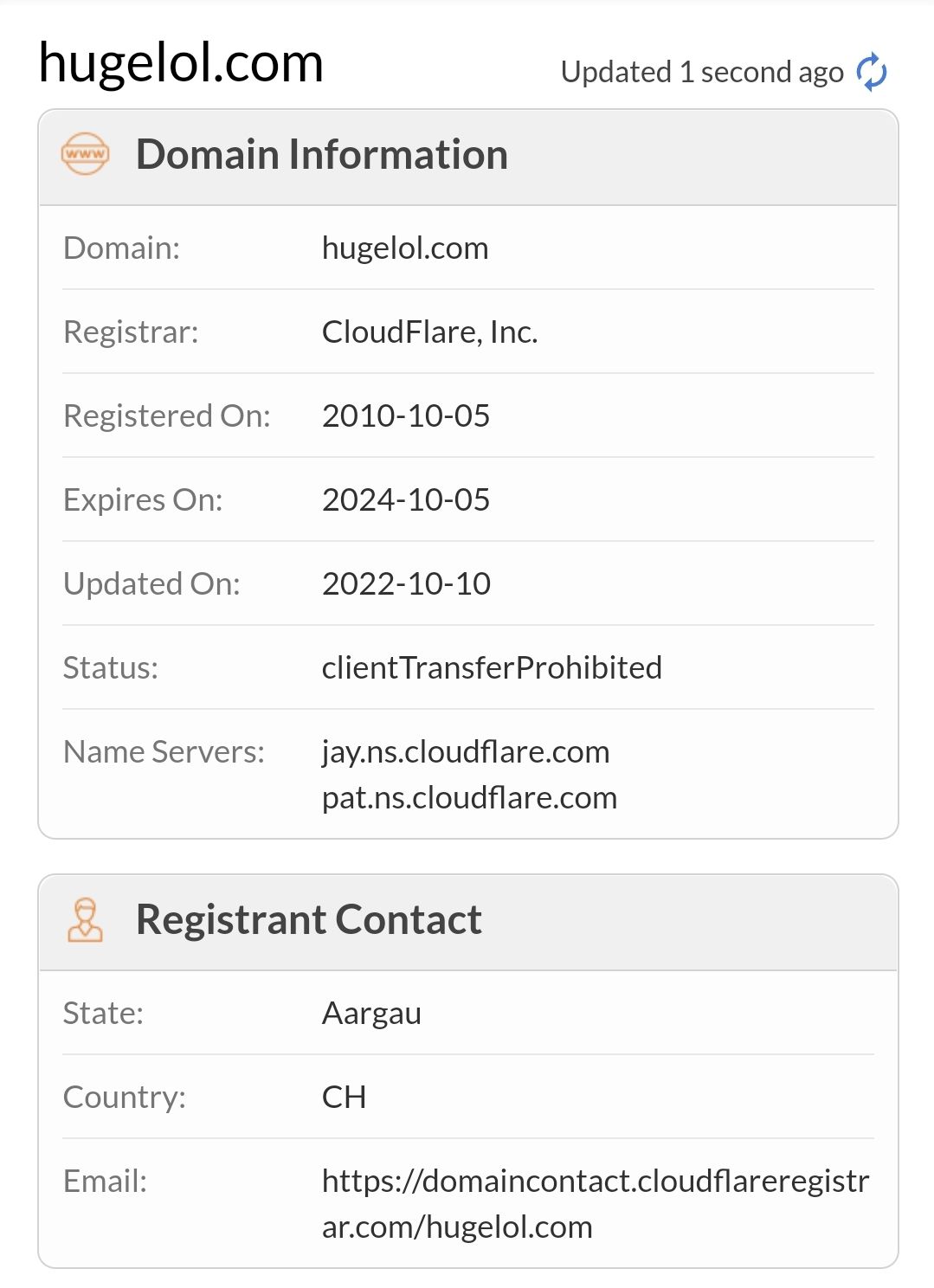
Task: Select name server pat.ns.cloudflare.com
Action: pyautogui.click(x=469, y=798)
